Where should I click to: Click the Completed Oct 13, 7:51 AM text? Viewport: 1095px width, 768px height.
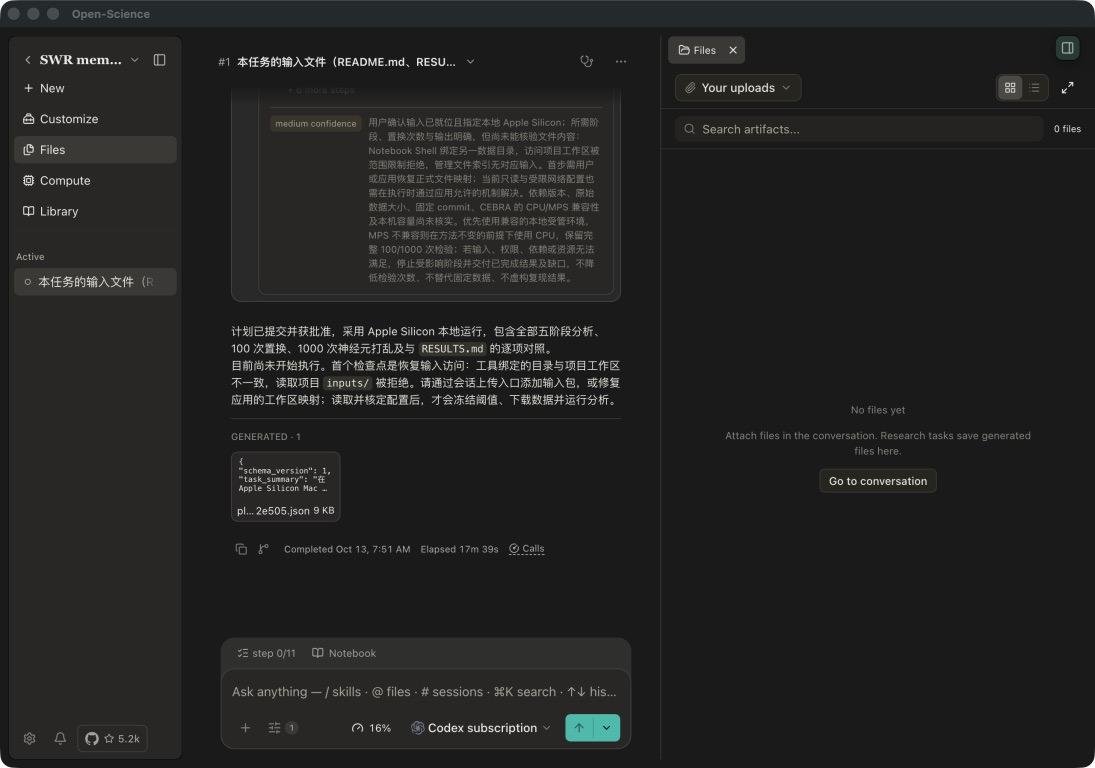(x=347, y=549)
